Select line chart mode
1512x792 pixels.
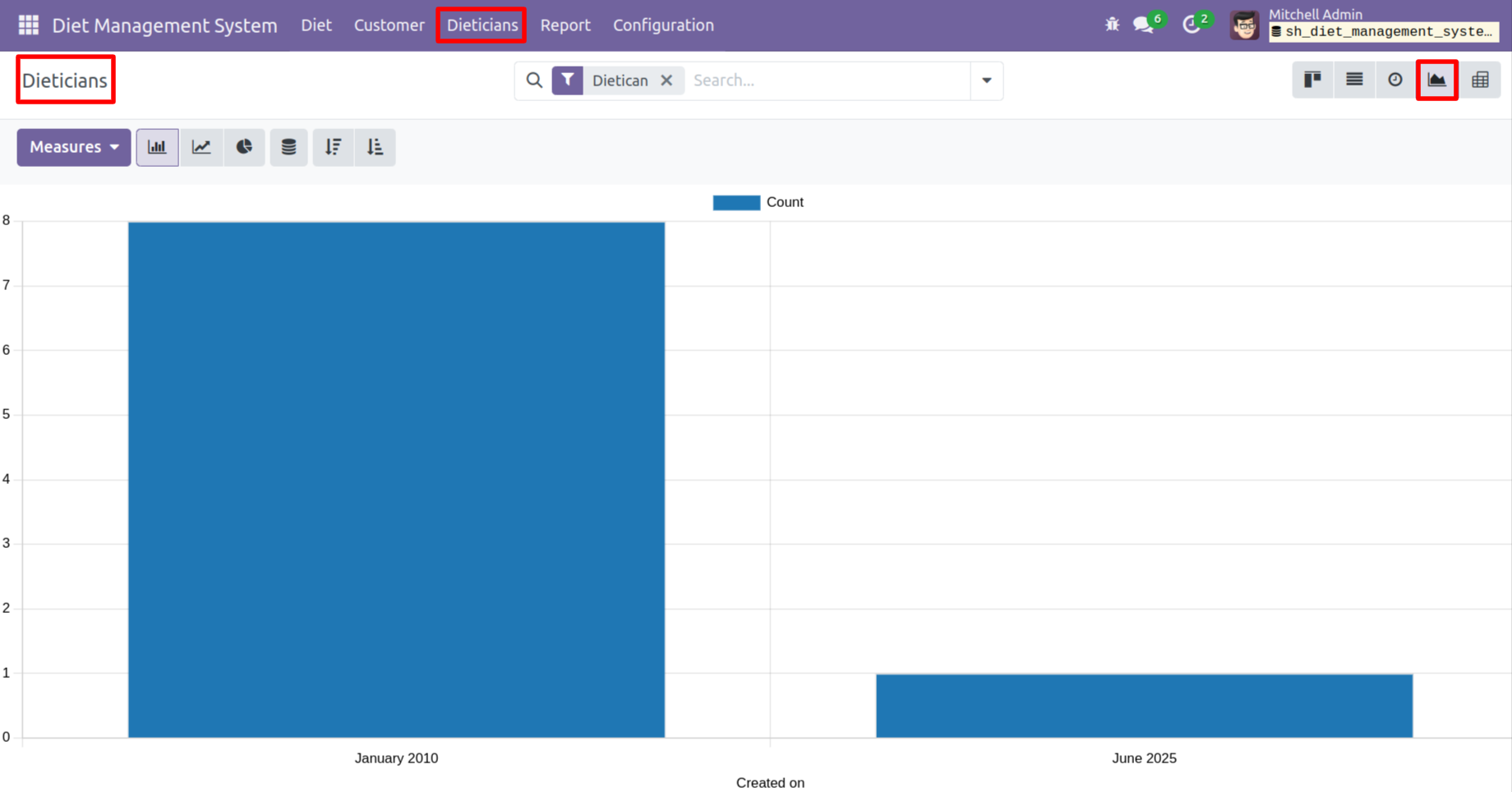coord(201,147)
